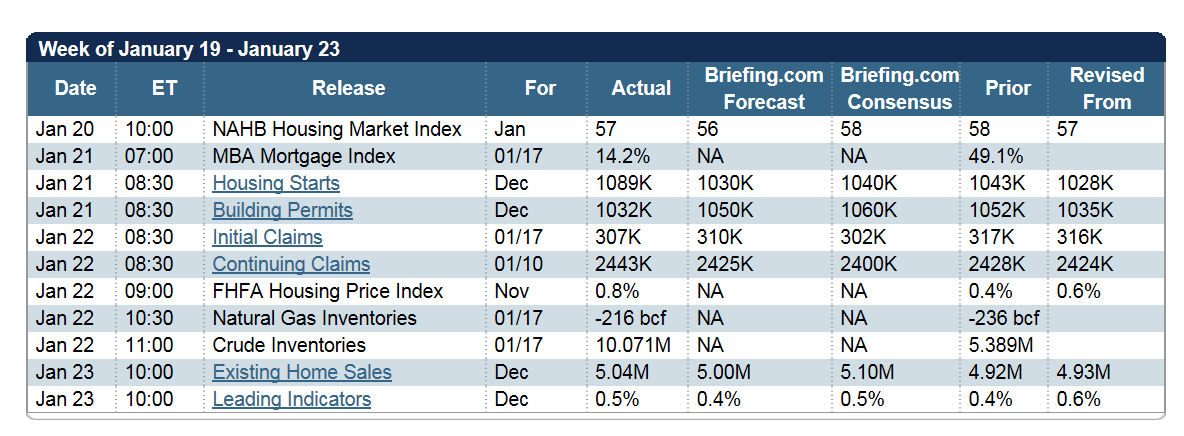Select the MBA Mortgage Index release text
The width and height of the screenshot is (1184, 436).
pyautogui.click(x=304, y=156)
